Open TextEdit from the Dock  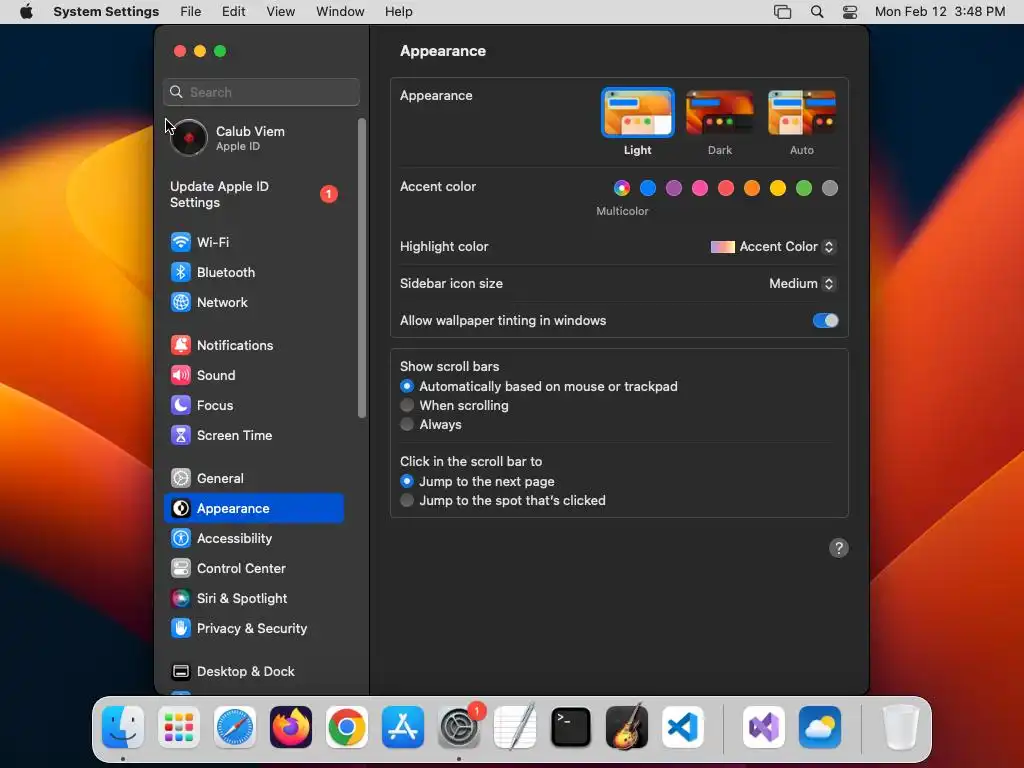(515, 727)
